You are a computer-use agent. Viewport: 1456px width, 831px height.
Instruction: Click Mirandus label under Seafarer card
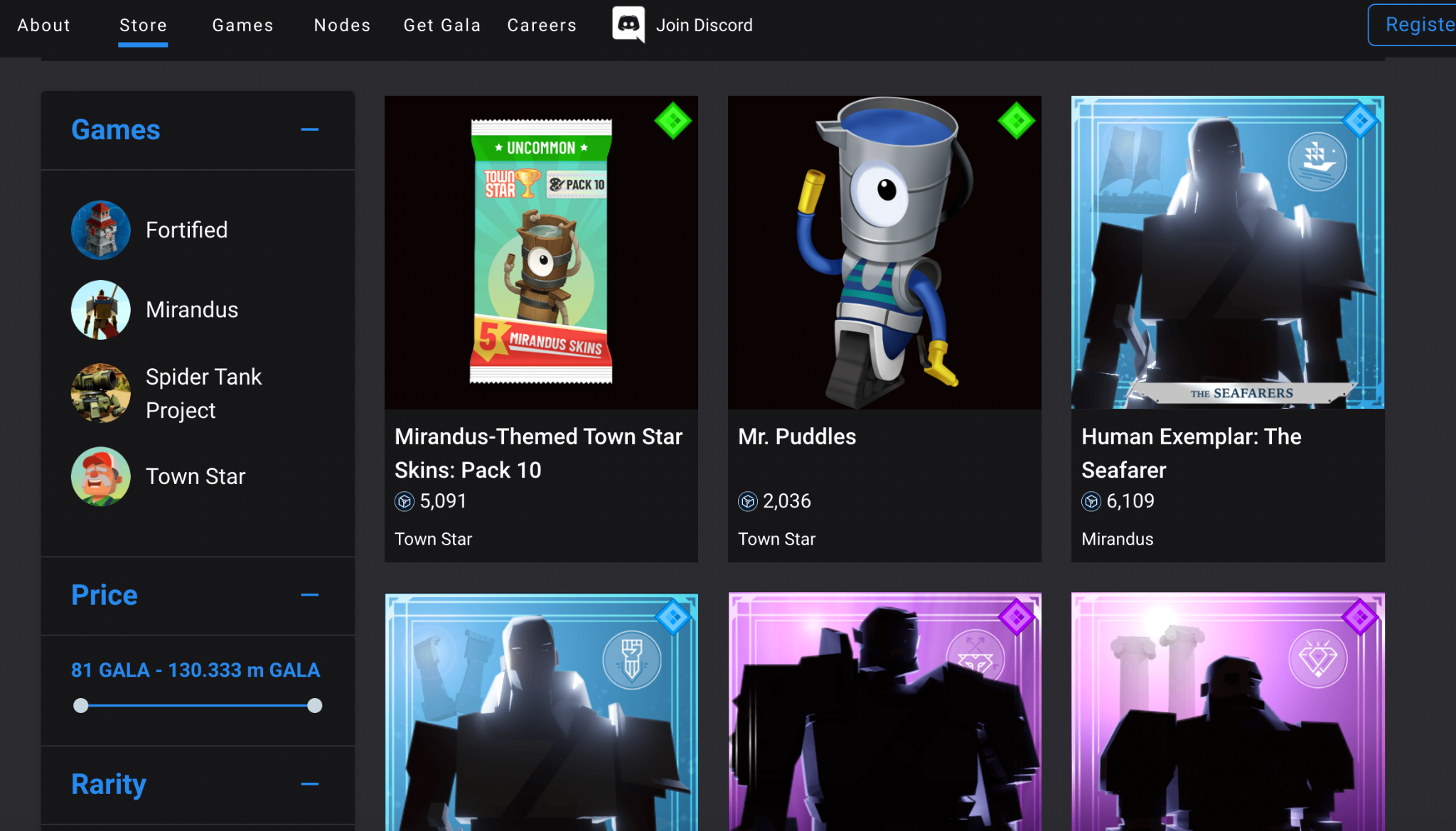click(x=1117, y=539)
